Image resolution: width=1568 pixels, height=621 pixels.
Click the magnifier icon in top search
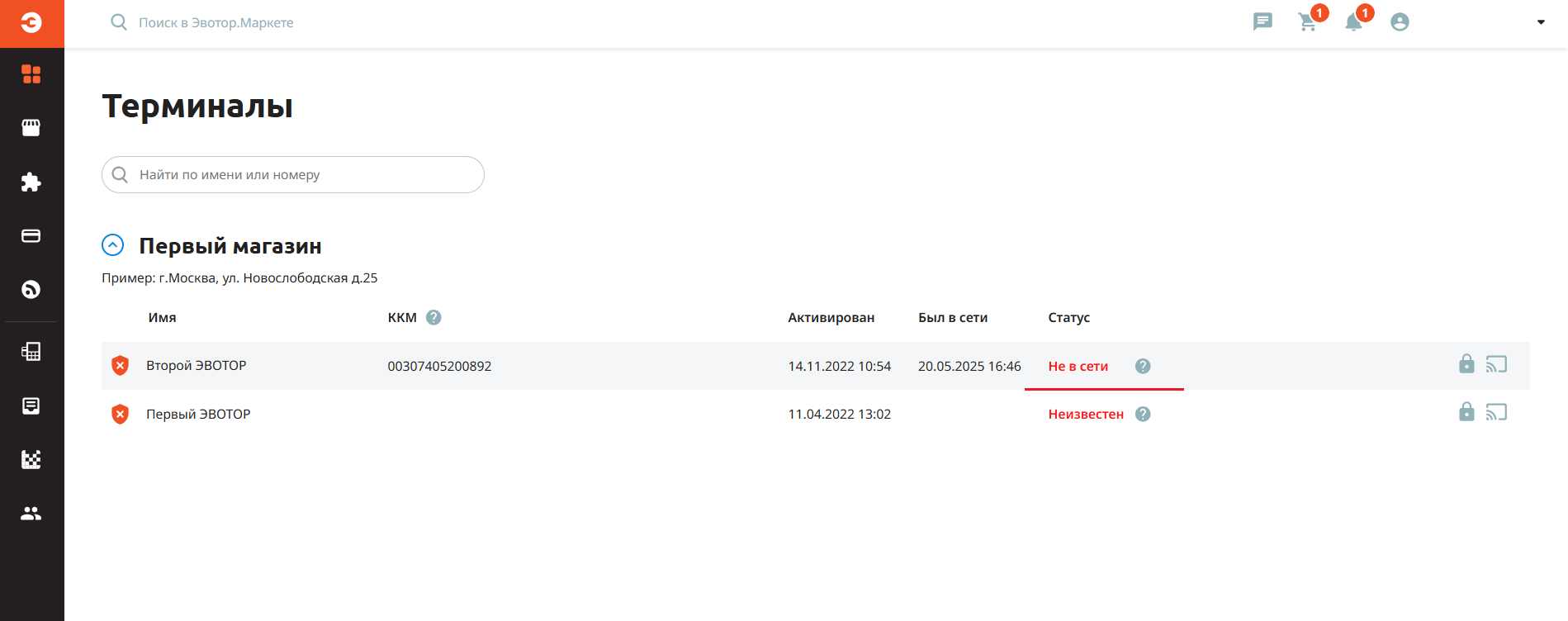(119, 22)
